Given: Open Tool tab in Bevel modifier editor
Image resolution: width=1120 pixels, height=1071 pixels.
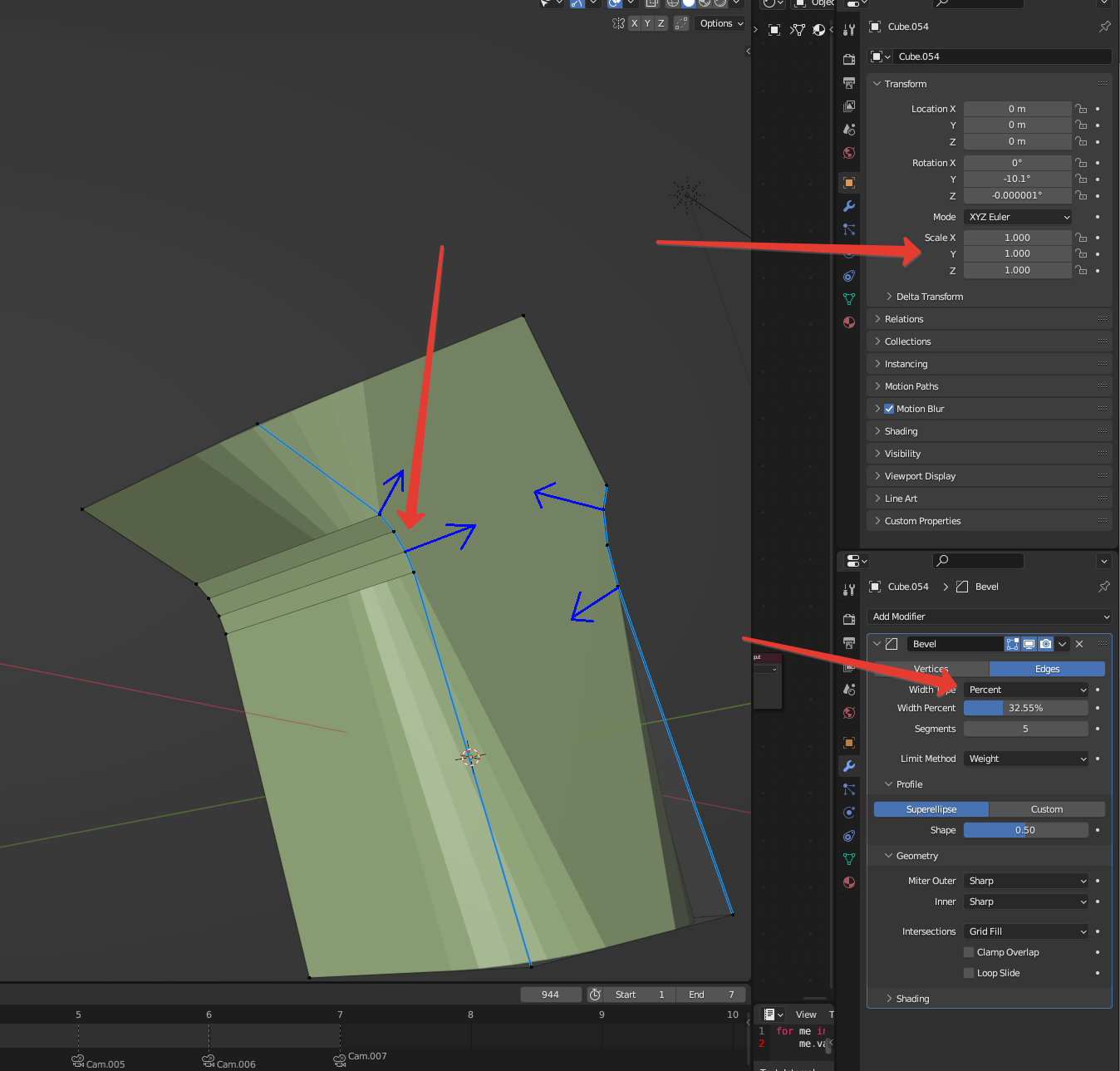Looking at the screenshot, I should (849, 590).
